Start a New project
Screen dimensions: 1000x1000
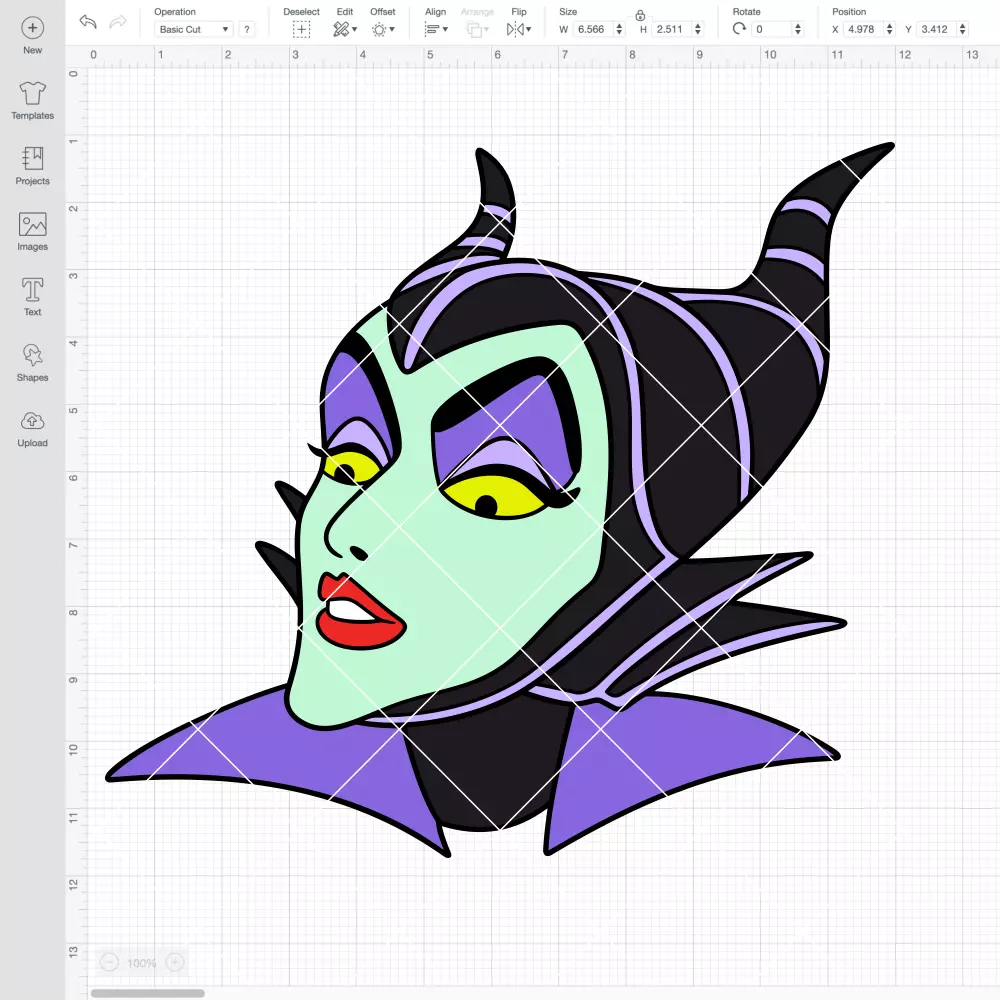[33, 36]
